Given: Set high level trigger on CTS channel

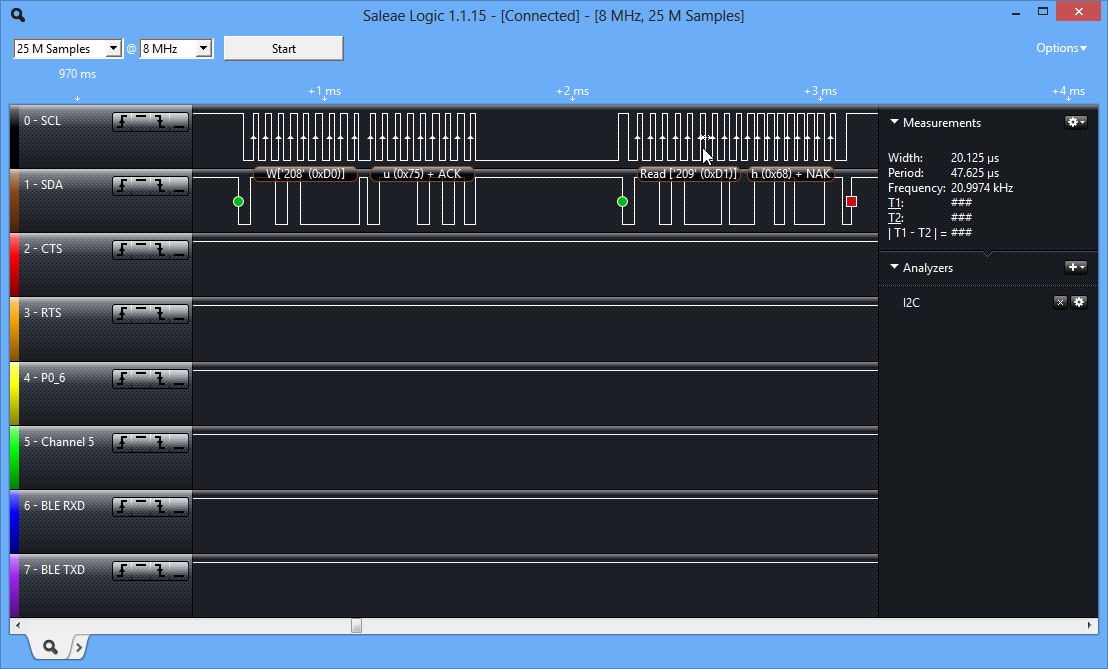Looking at the screenshot, I should [141, 250].
